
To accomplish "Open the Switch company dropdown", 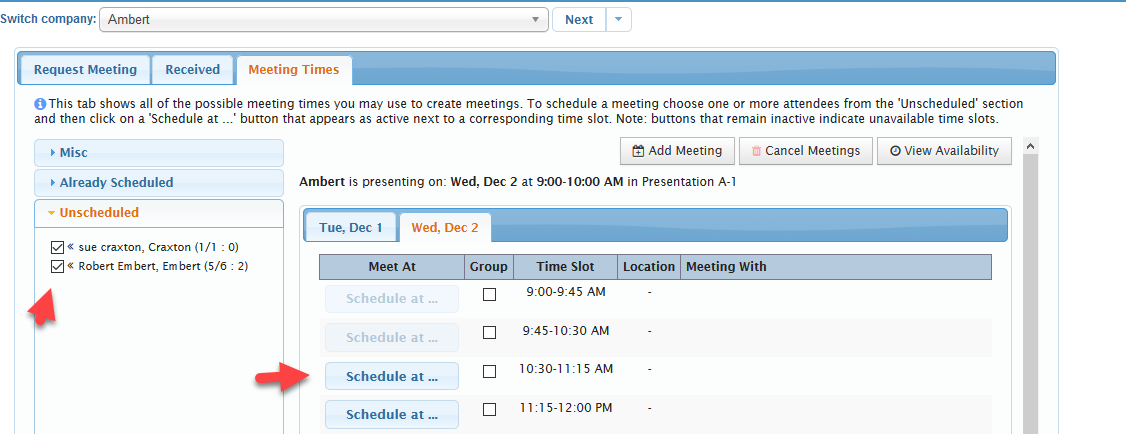I will click(324, 20).
